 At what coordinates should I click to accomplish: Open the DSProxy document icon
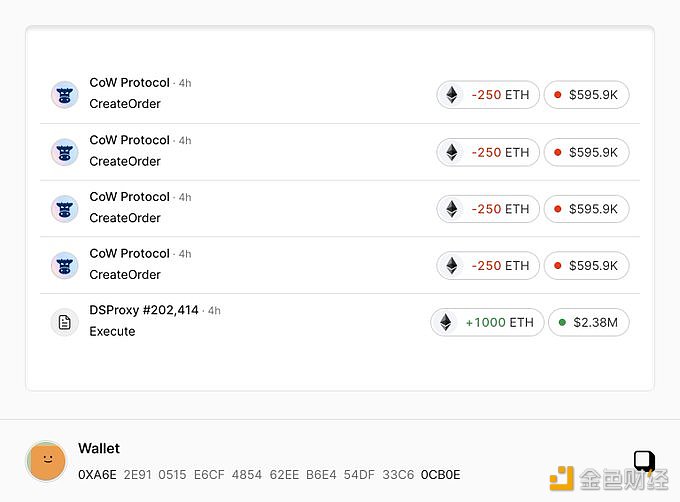pos(65,322)
